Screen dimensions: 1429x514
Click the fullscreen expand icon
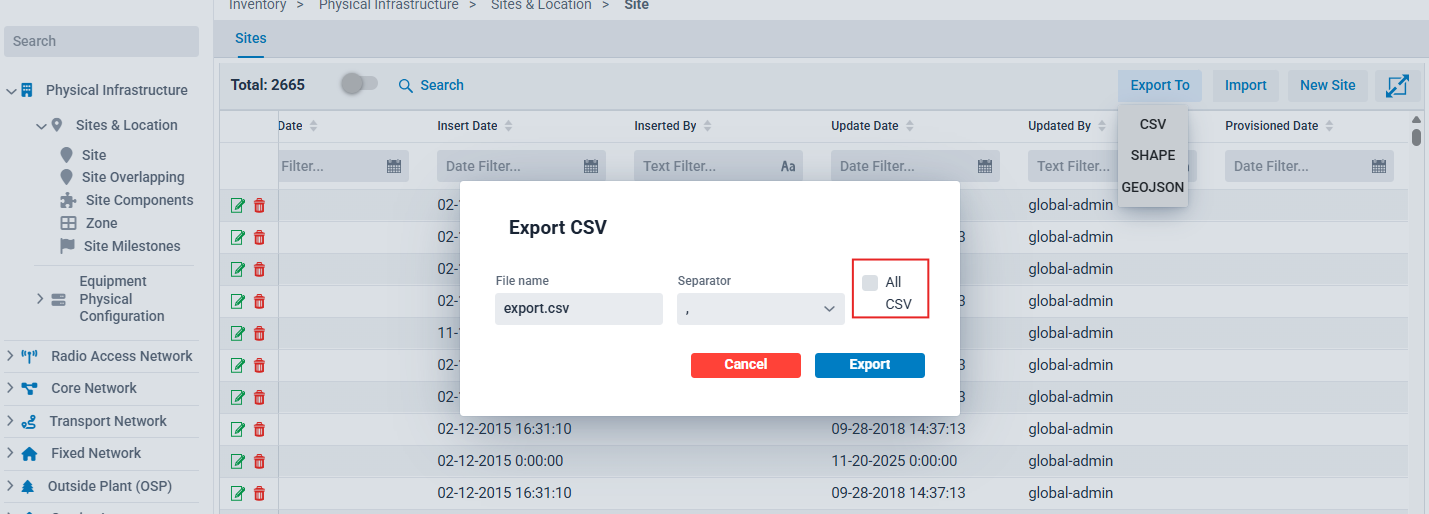(1397, 86)
